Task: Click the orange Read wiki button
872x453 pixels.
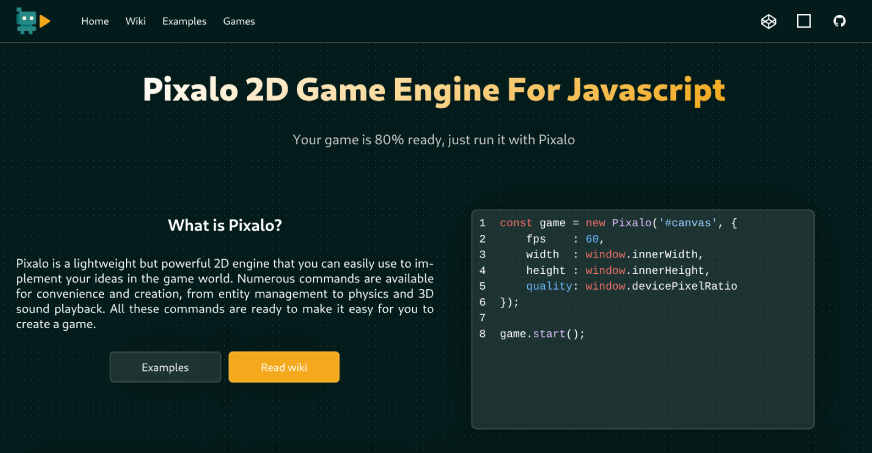Action: [x=284, y=367]
